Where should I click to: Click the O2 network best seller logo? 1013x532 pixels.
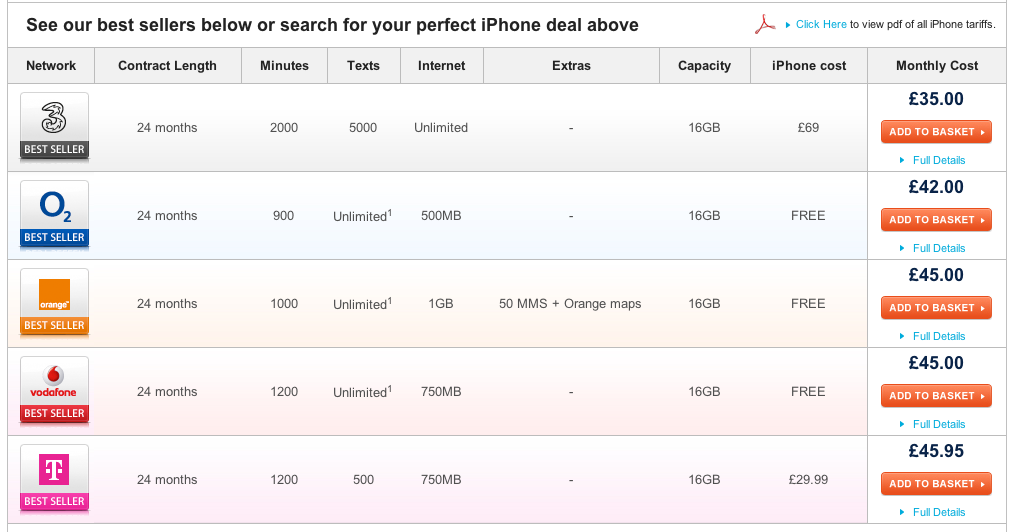54,214
